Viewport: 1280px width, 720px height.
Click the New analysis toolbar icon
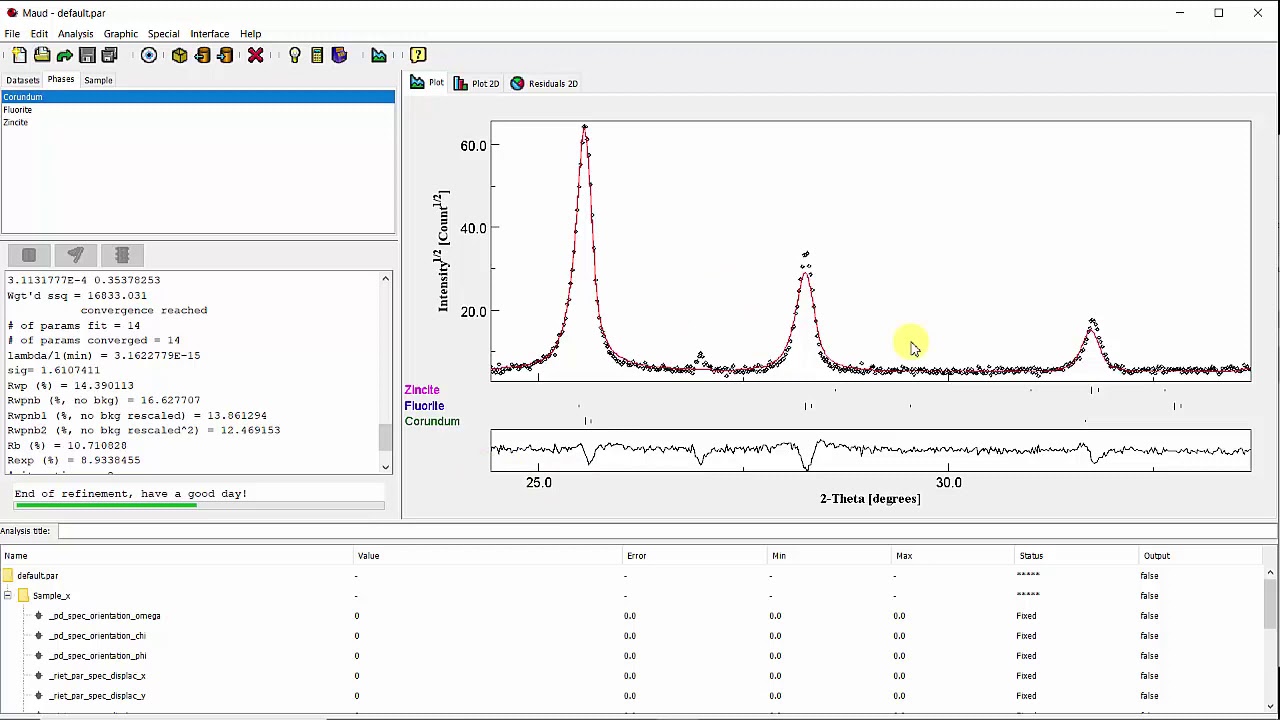pyautogui.click(x=19, y=55)
